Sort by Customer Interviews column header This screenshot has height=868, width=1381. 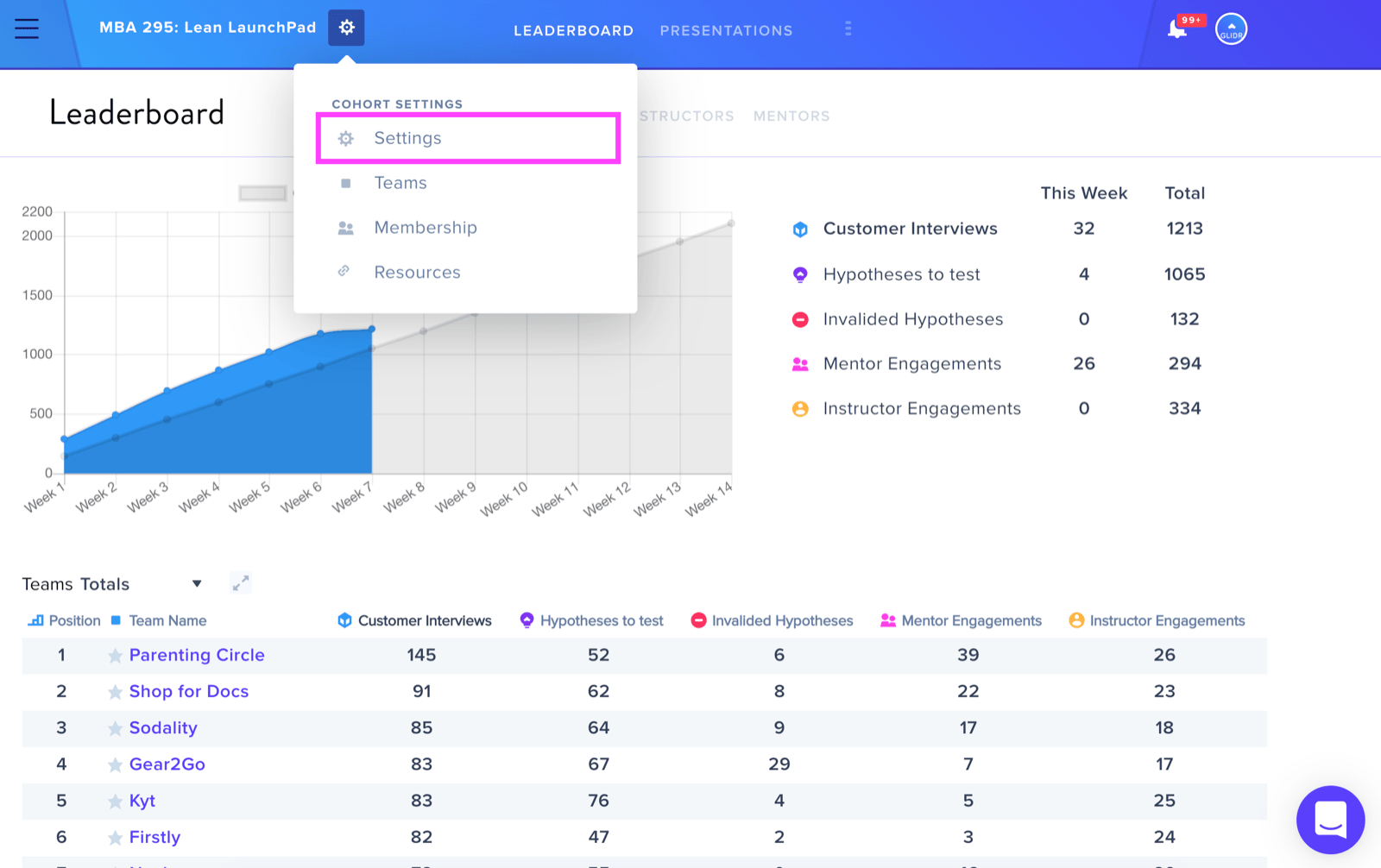[414, 620]
